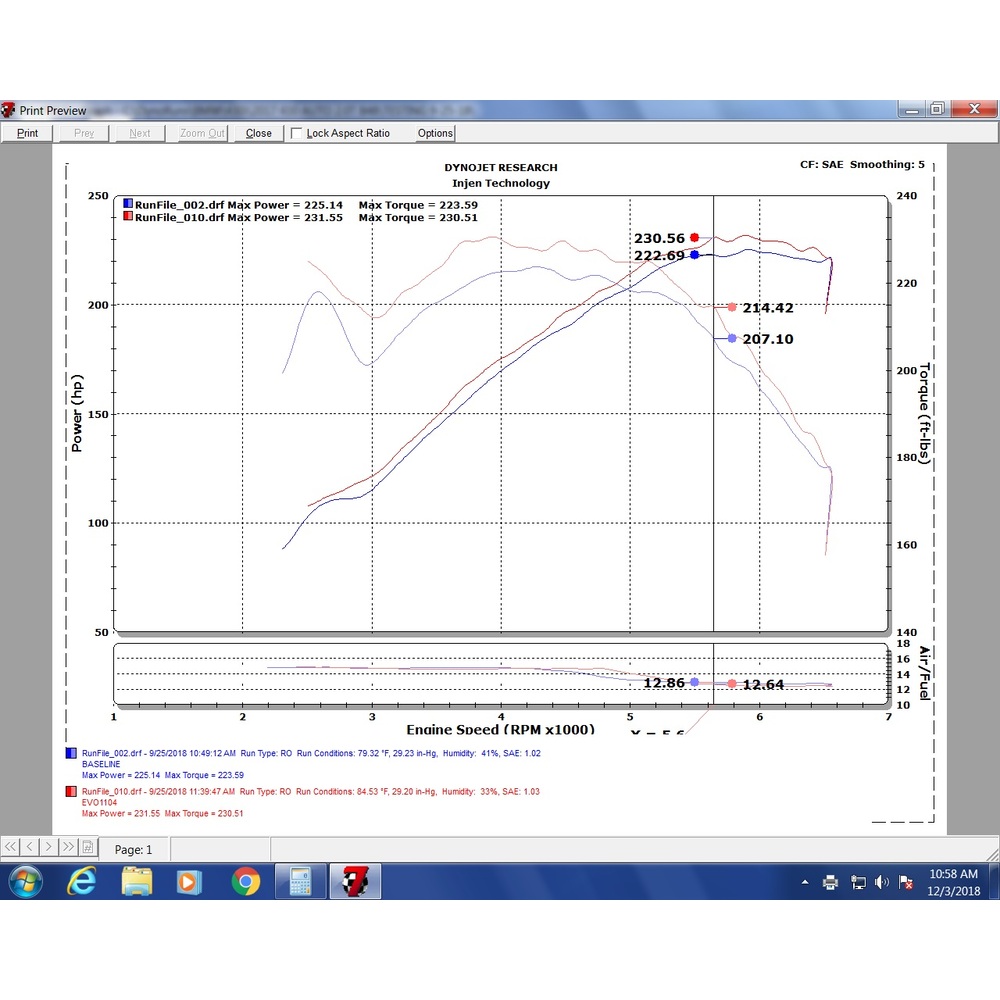The height and width of the screenshot is (1000, 1000).
Task: Open Action Center flag tray icon
Action: point(905,883)
